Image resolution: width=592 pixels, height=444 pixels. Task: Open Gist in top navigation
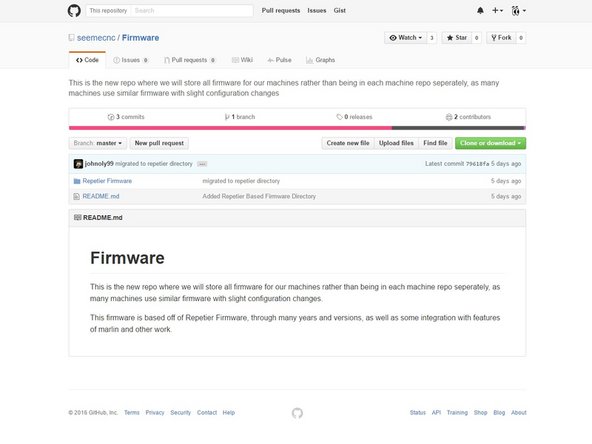(x=339, y=11)
